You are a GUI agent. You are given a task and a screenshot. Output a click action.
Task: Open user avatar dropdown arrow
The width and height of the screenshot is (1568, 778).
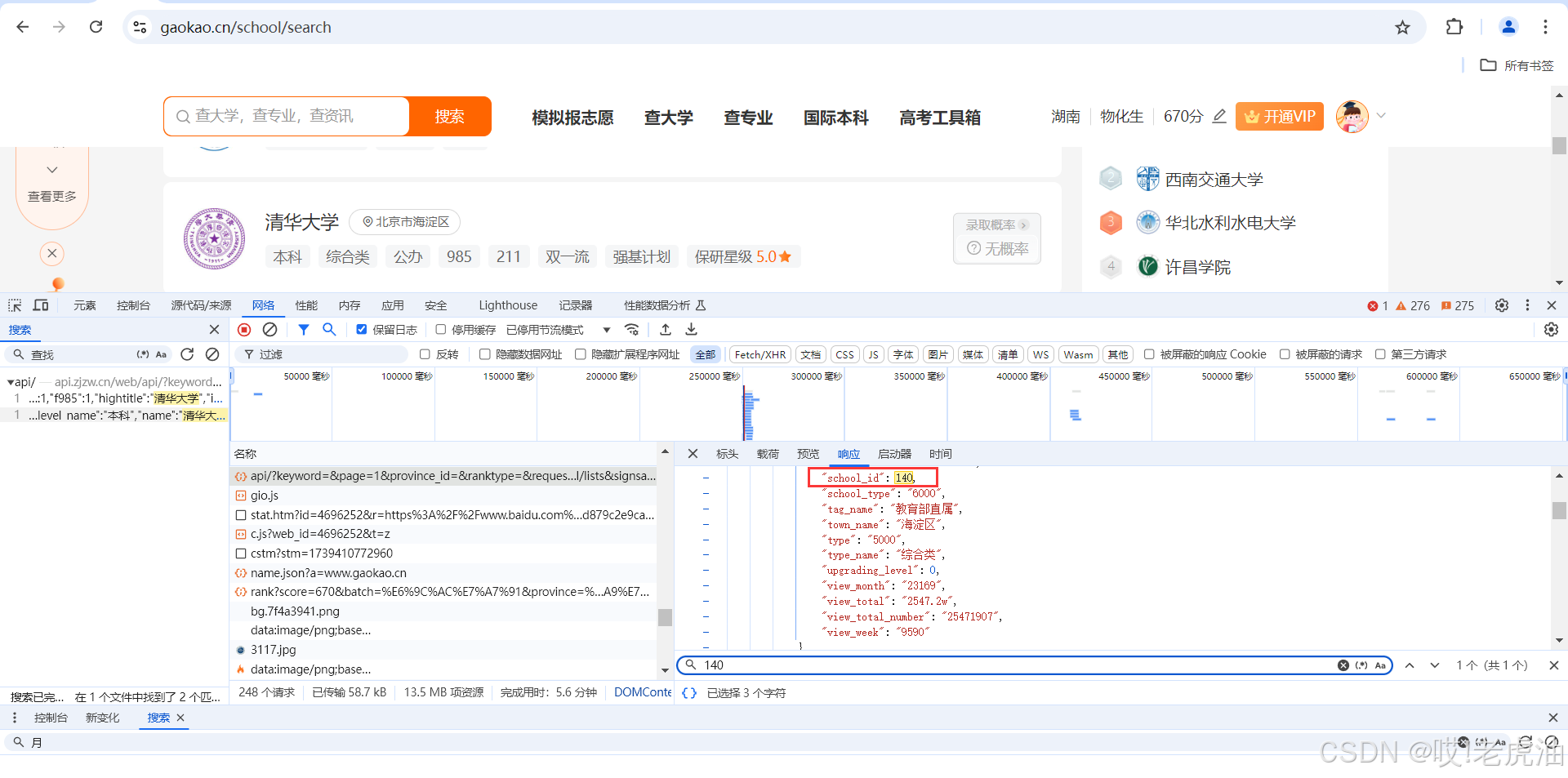[x=1381, y=116]
